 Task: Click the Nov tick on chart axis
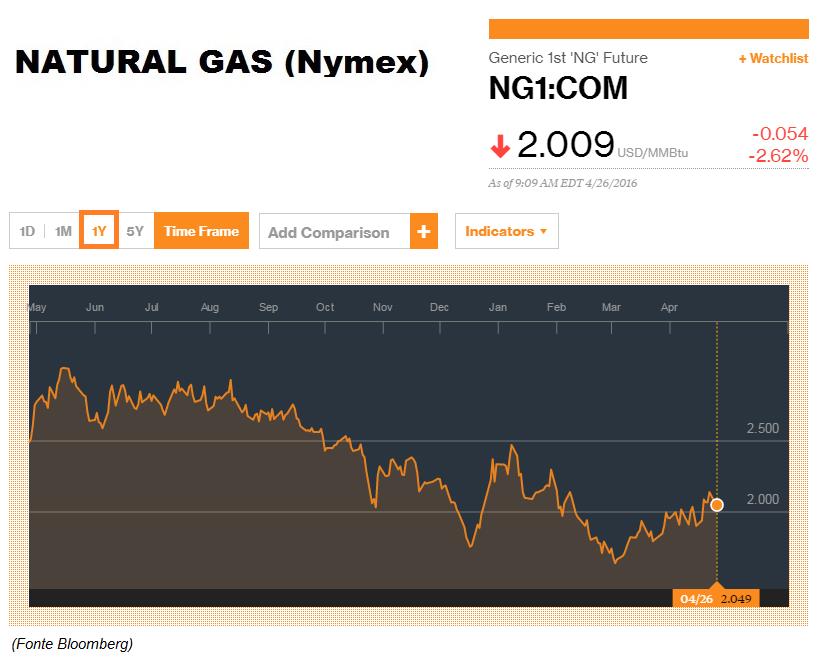click(383, 328)
